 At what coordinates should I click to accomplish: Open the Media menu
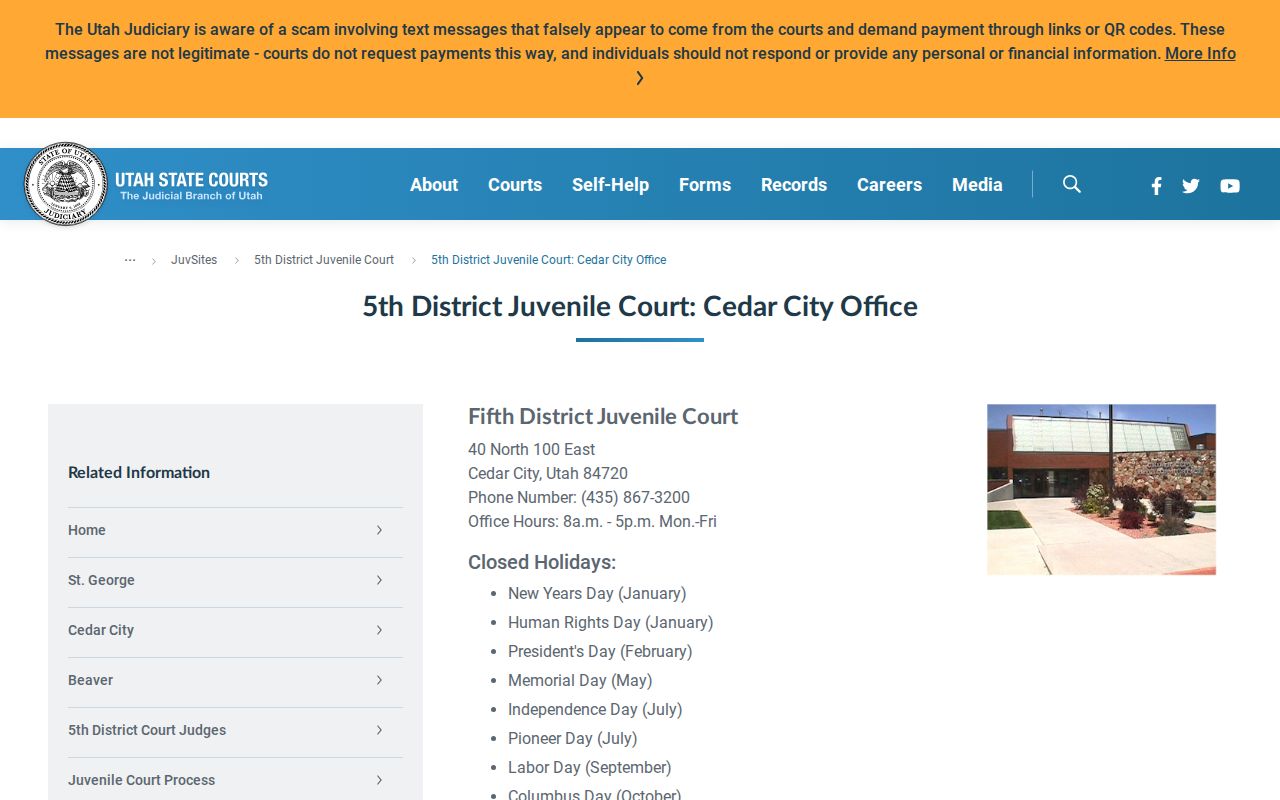tap(977, 185)
